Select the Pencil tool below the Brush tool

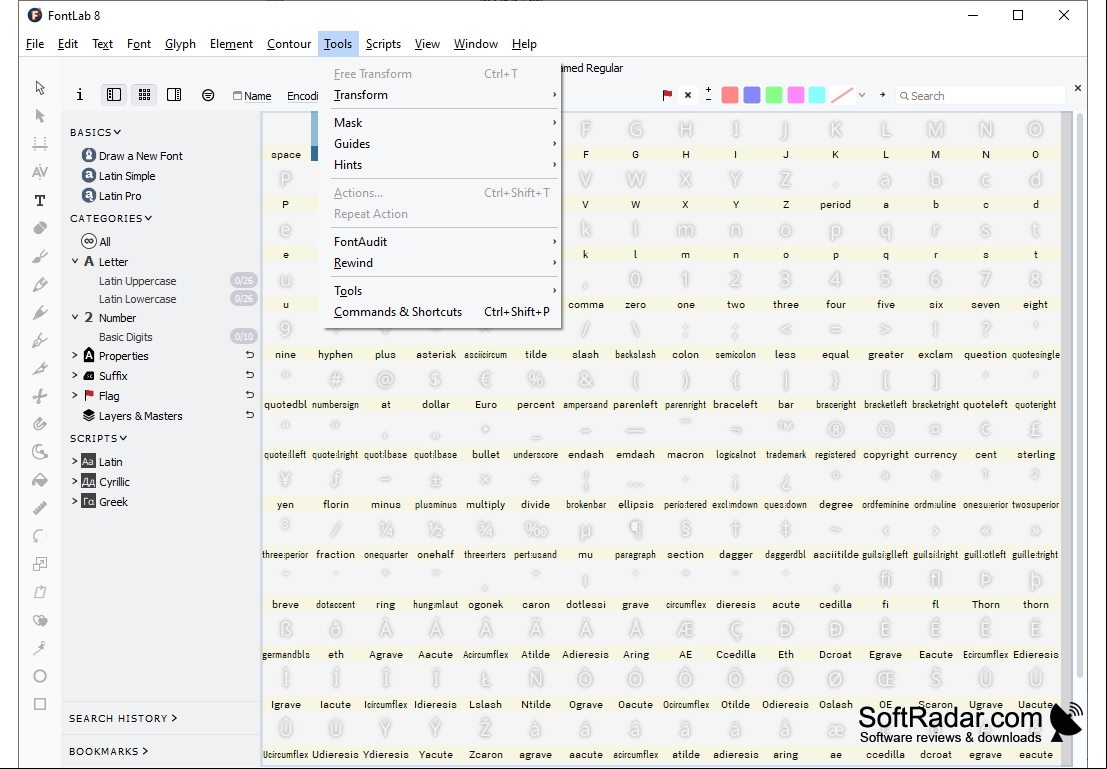pyautogui.click(x=40, y=285)
